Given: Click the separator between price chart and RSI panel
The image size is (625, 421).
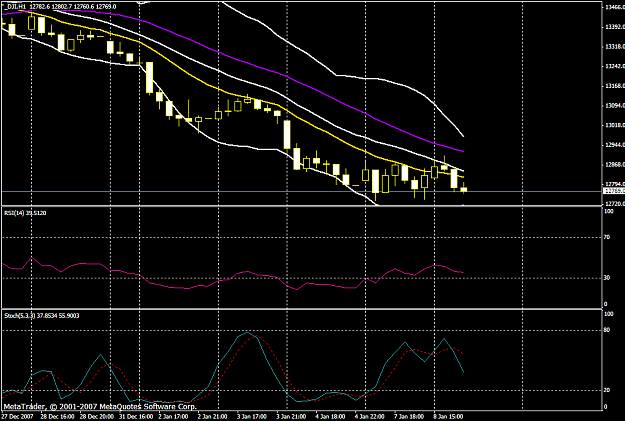Looking at the screenshot, I should [x=301, y=206].
